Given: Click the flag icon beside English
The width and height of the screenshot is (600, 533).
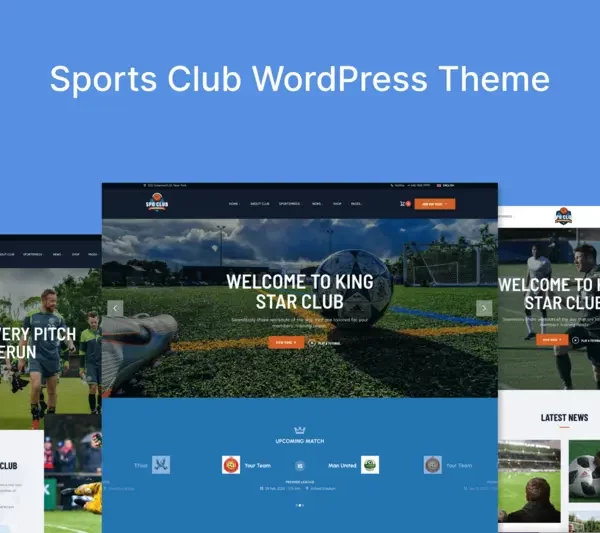Looking at the screenshot, I should tap(439, 186).
